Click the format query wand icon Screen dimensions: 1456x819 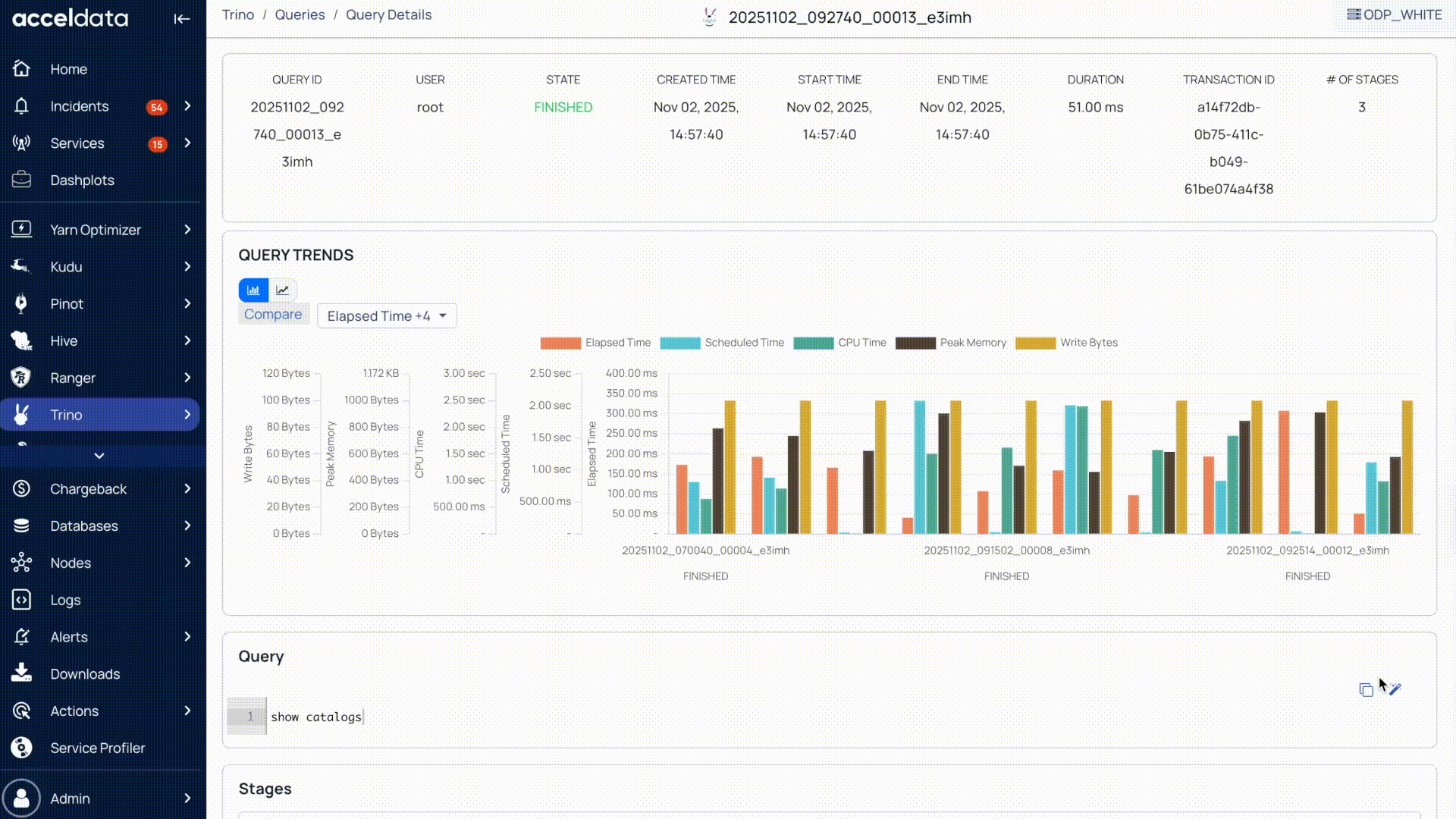coord(1395,689)
